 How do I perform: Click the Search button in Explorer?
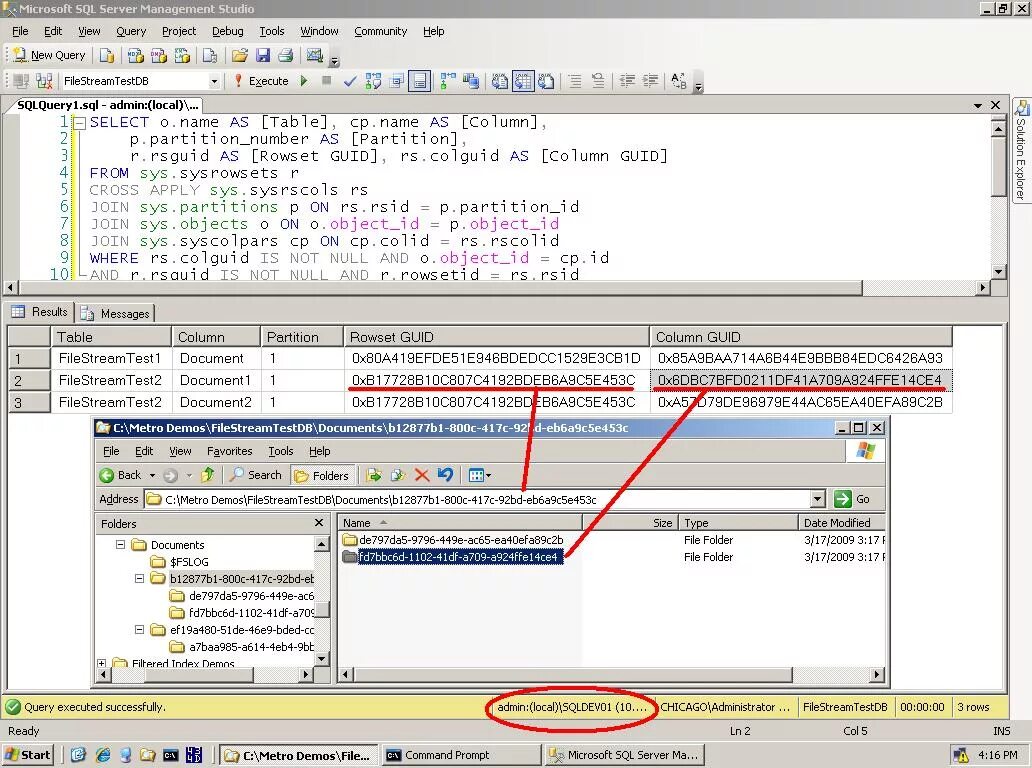[255, 475]
